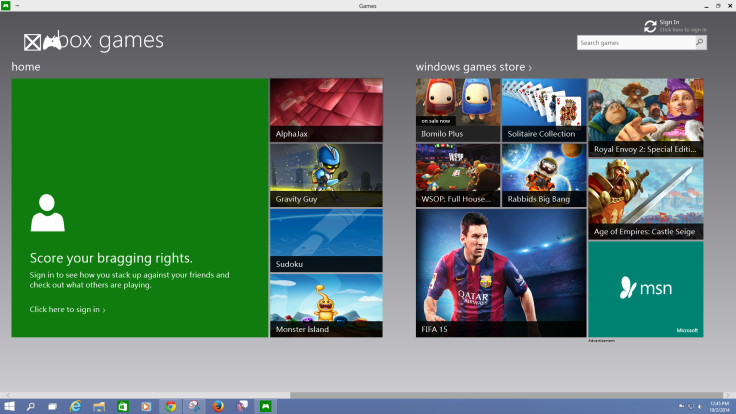Open the Sudoku game tile
The height and width of the screenshot is (414, 736).
(326, 240)
